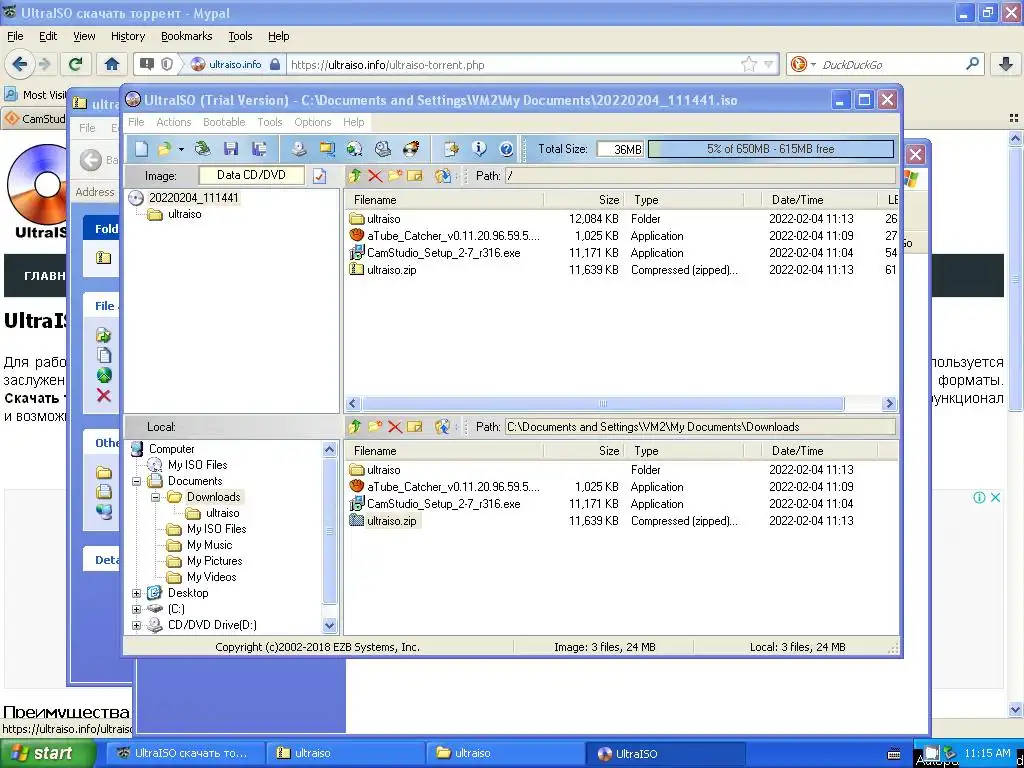Click the capacity usage progress bar
1024x768 pixels.
[771, 149]
